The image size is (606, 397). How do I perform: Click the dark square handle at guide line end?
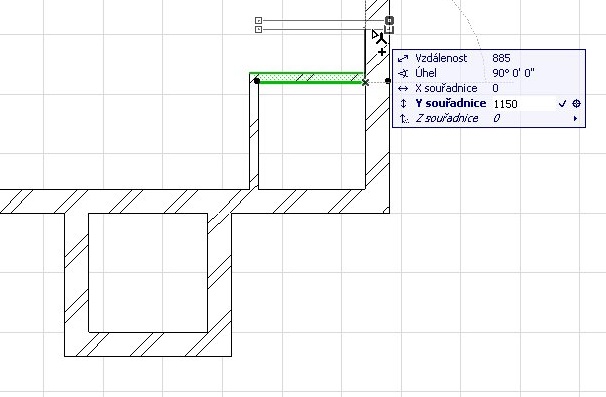(389, 20)
